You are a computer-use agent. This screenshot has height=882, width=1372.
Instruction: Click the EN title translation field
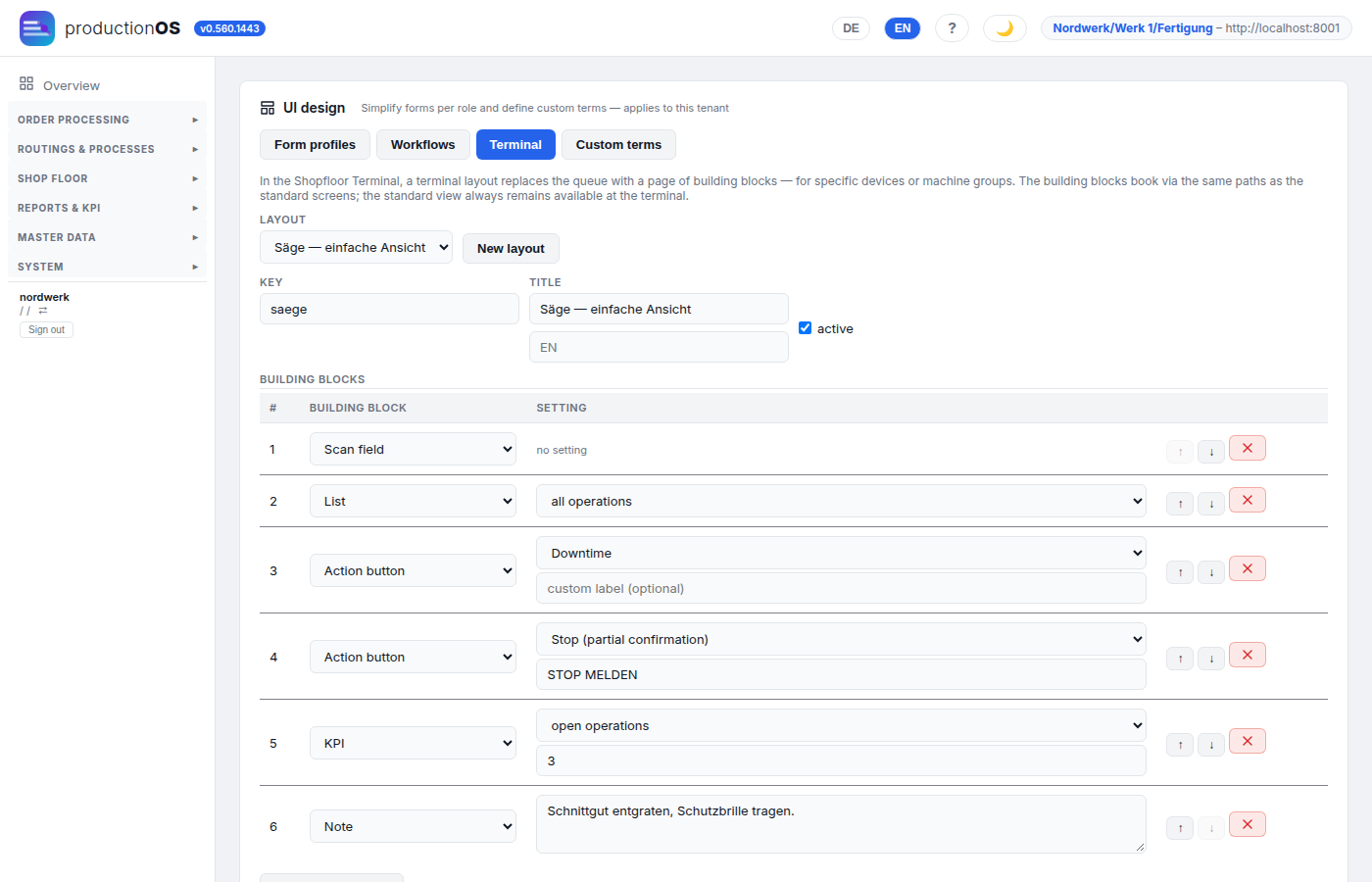pyautogui.click(x=659, y=347)
